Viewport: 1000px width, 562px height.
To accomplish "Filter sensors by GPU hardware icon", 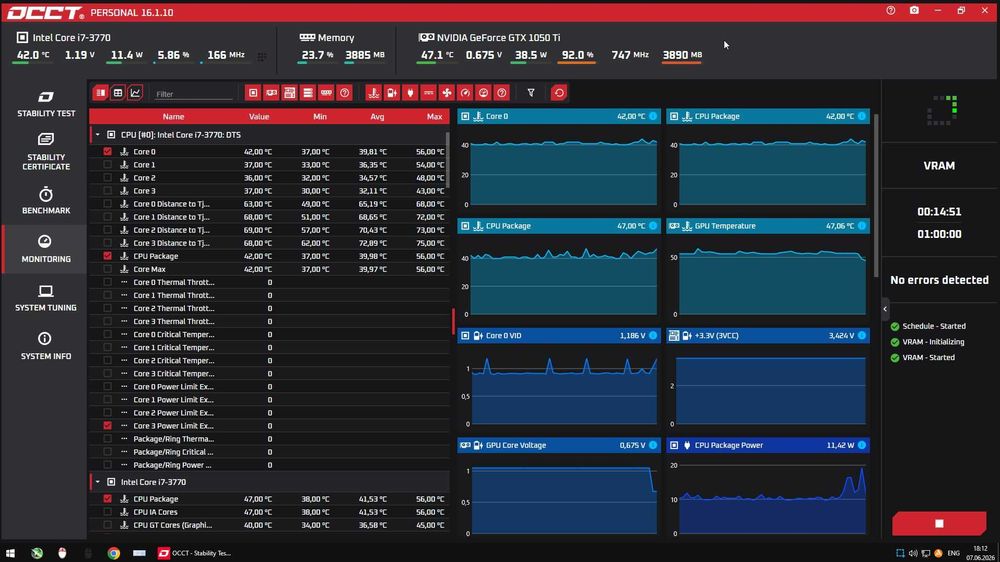I will (272, 93).
